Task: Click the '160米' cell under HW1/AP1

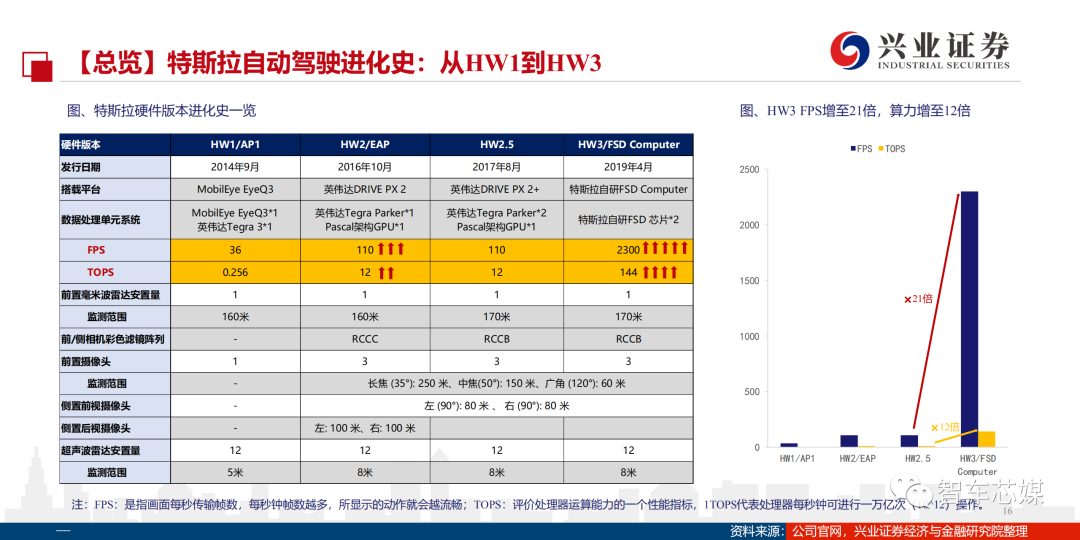Action: [x=235, y=317]
